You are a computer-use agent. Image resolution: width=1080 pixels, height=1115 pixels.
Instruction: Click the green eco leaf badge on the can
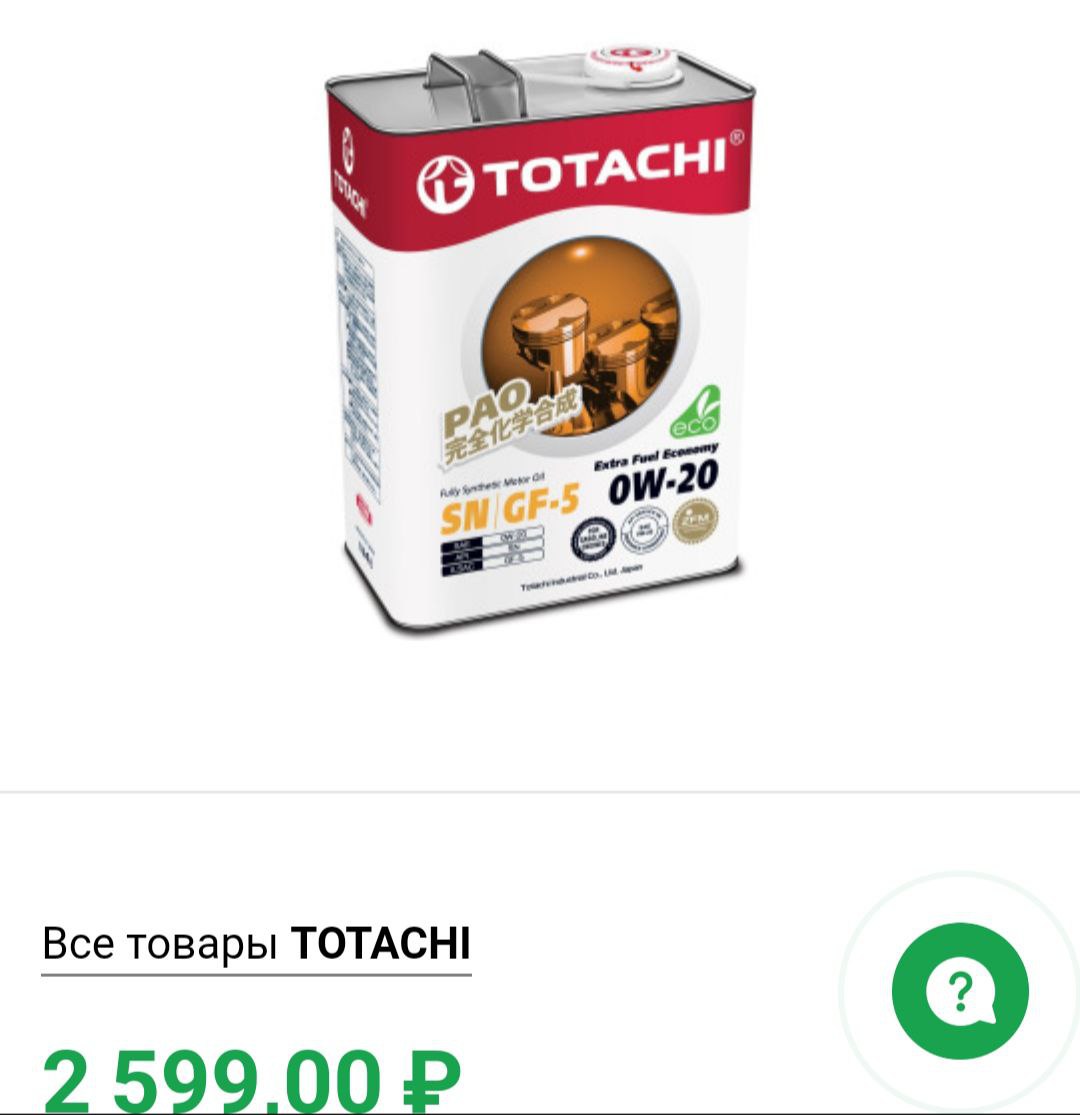point(693,412)
